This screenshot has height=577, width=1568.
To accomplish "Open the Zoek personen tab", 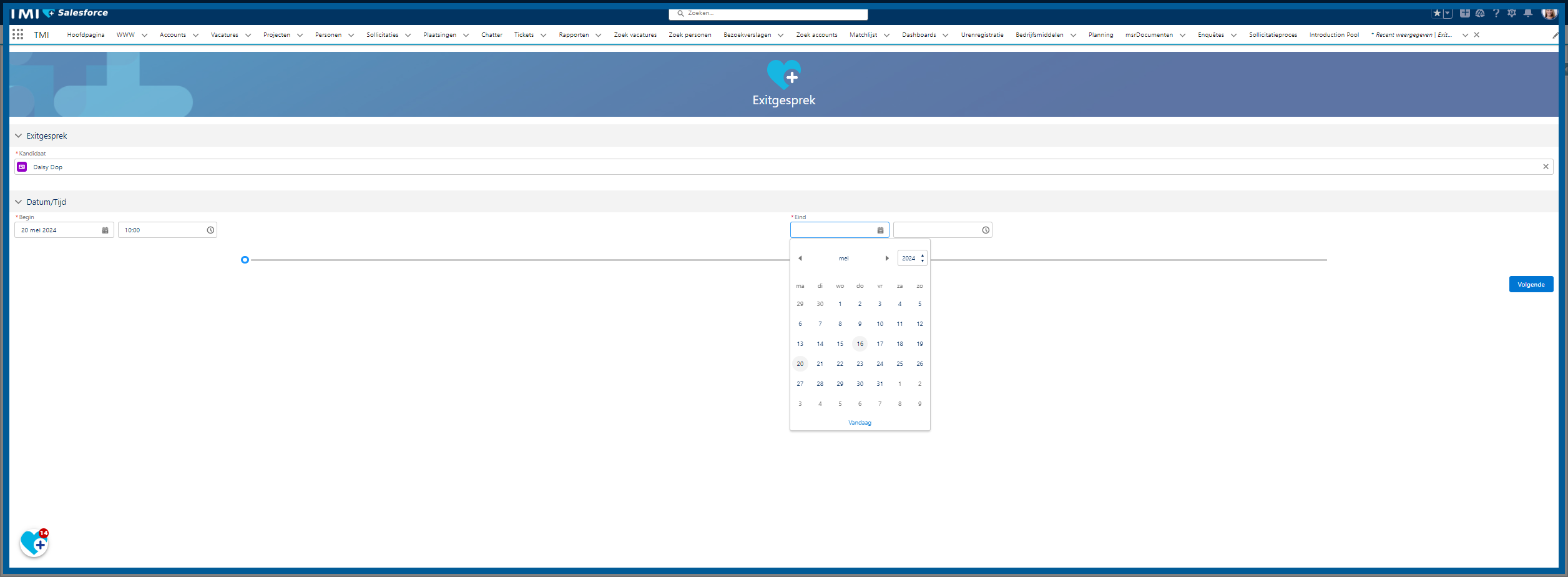I will (690, 35).
